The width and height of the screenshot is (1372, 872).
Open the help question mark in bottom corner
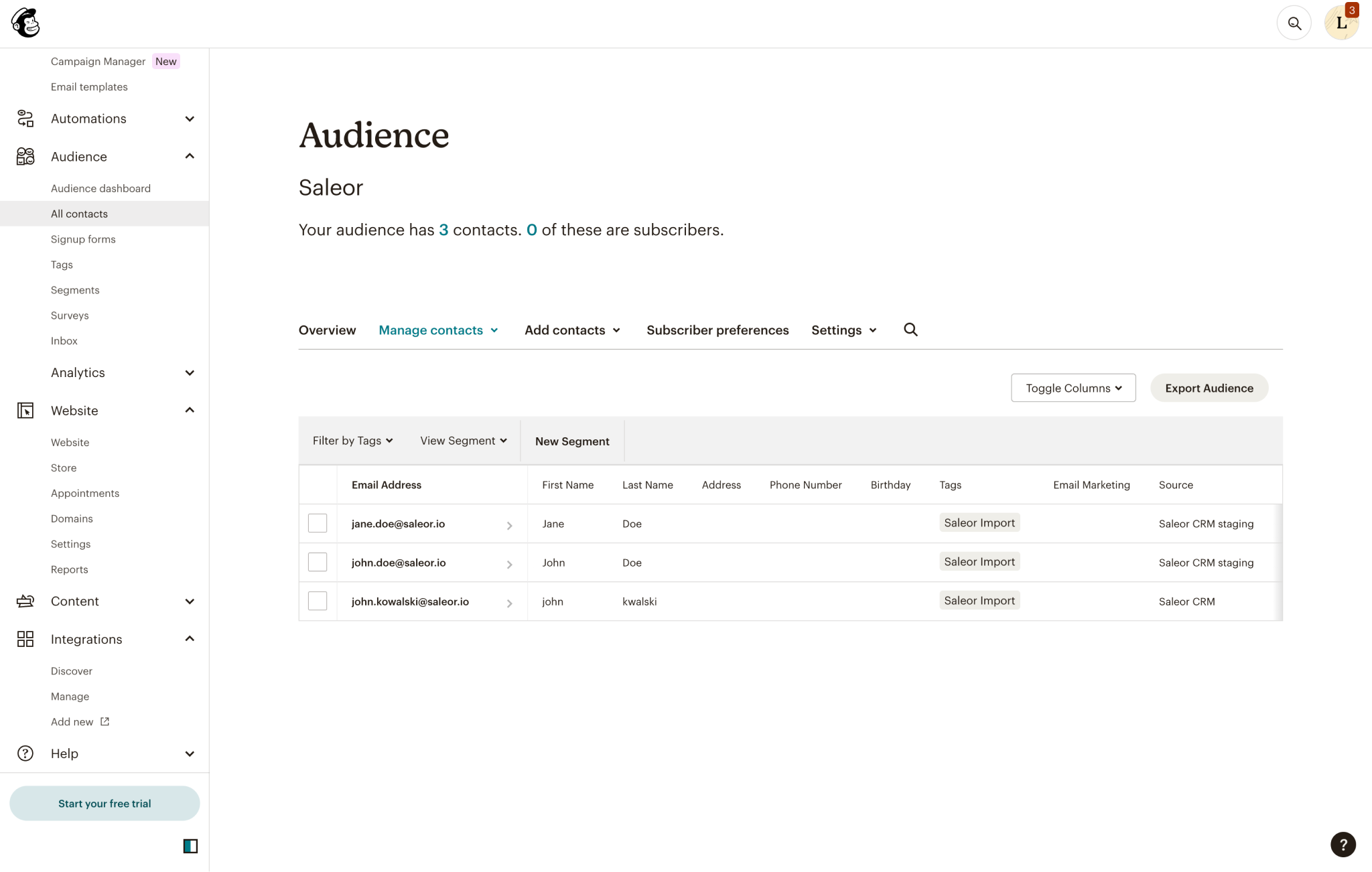(1343, 844)
